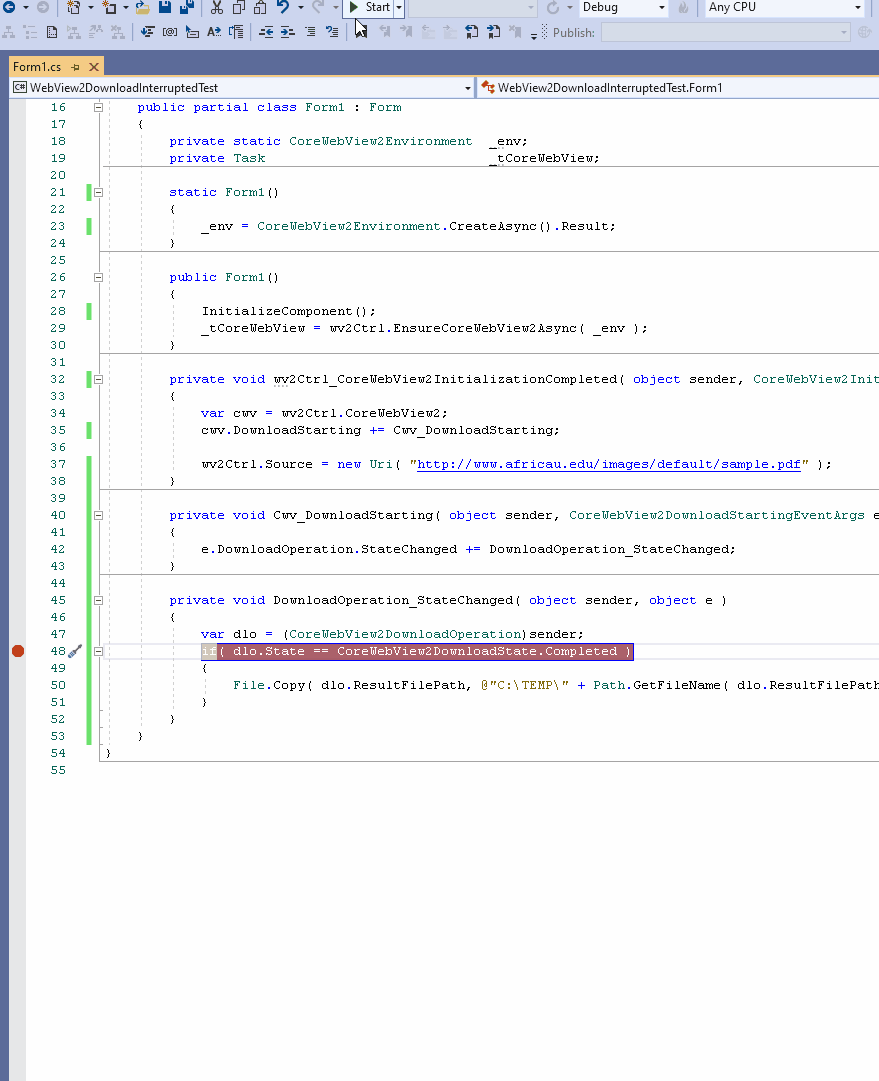Click the Start debugging button
This screenshot has width=879, height=1081.
370,8
